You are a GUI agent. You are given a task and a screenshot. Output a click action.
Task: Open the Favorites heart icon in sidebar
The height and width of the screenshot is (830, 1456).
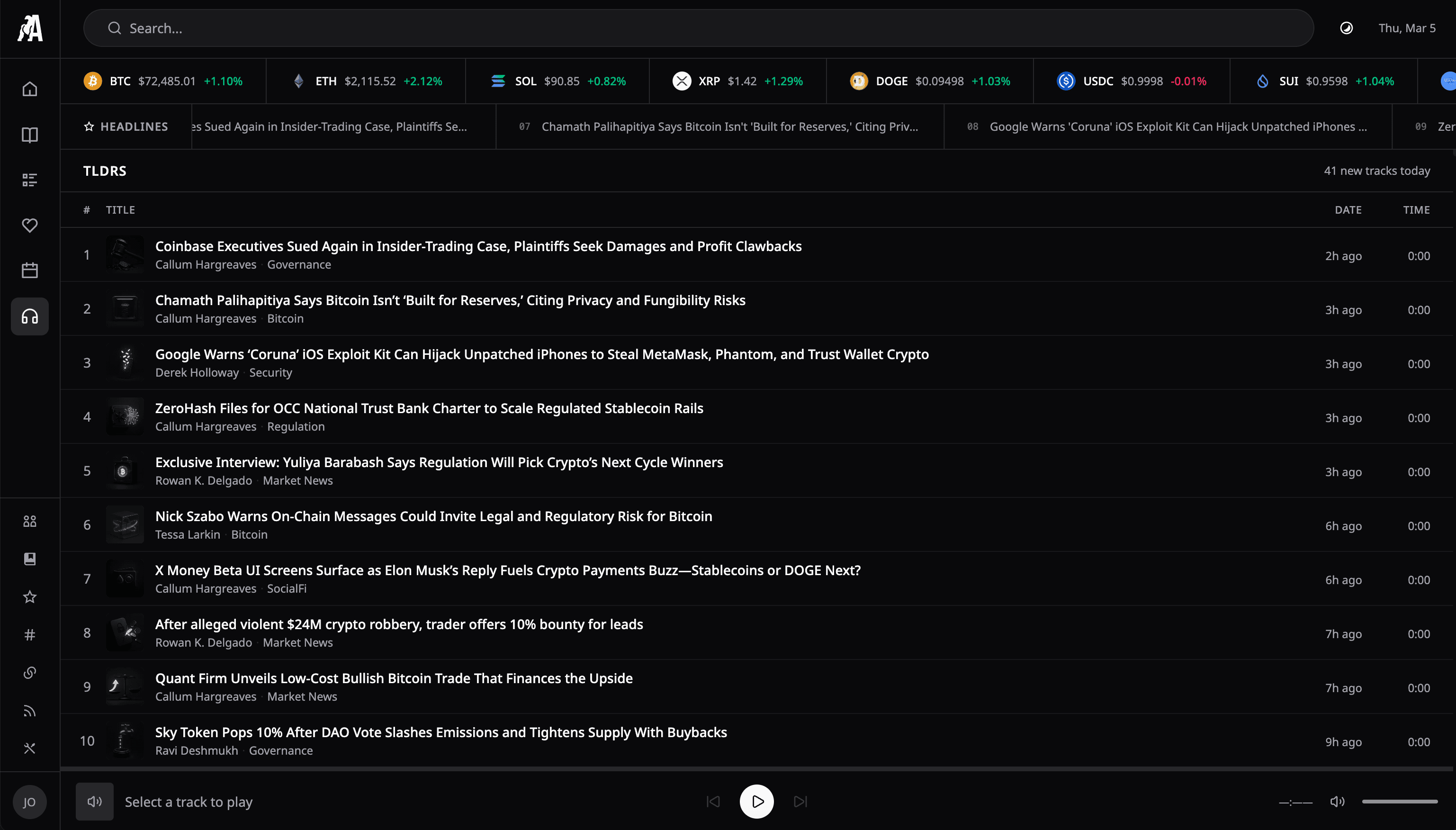(x=29, y=226)
